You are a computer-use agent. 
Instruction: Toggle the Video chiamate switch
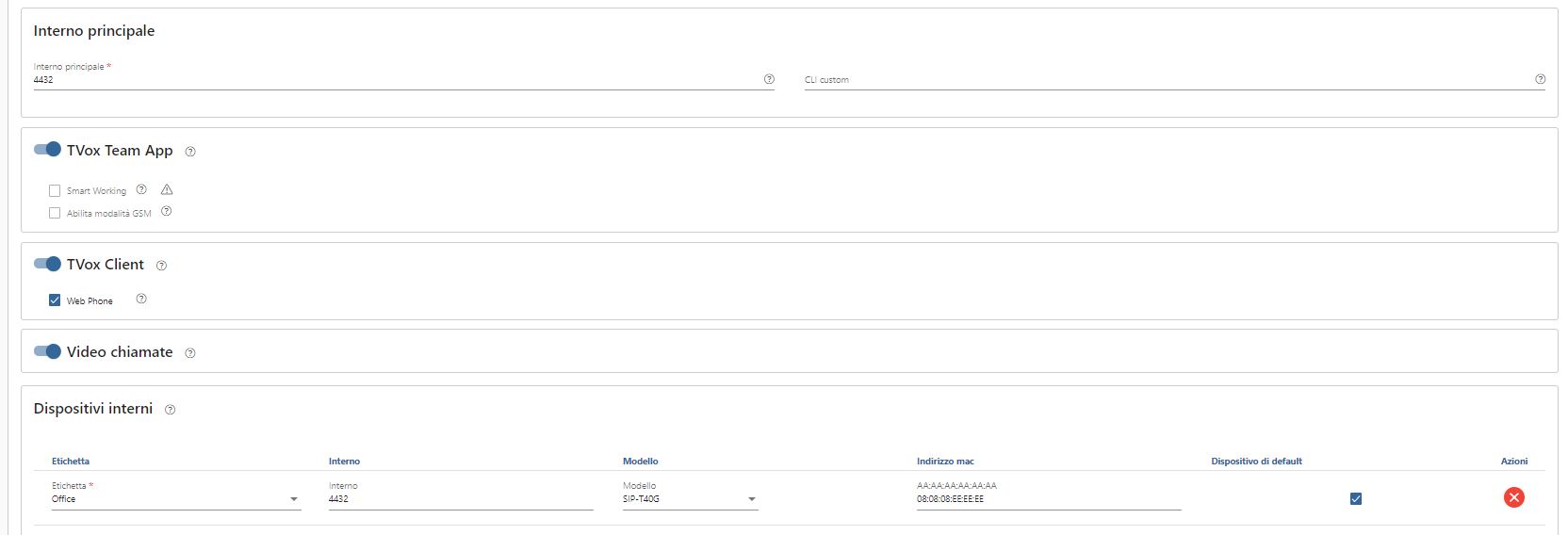click(47, 351)
